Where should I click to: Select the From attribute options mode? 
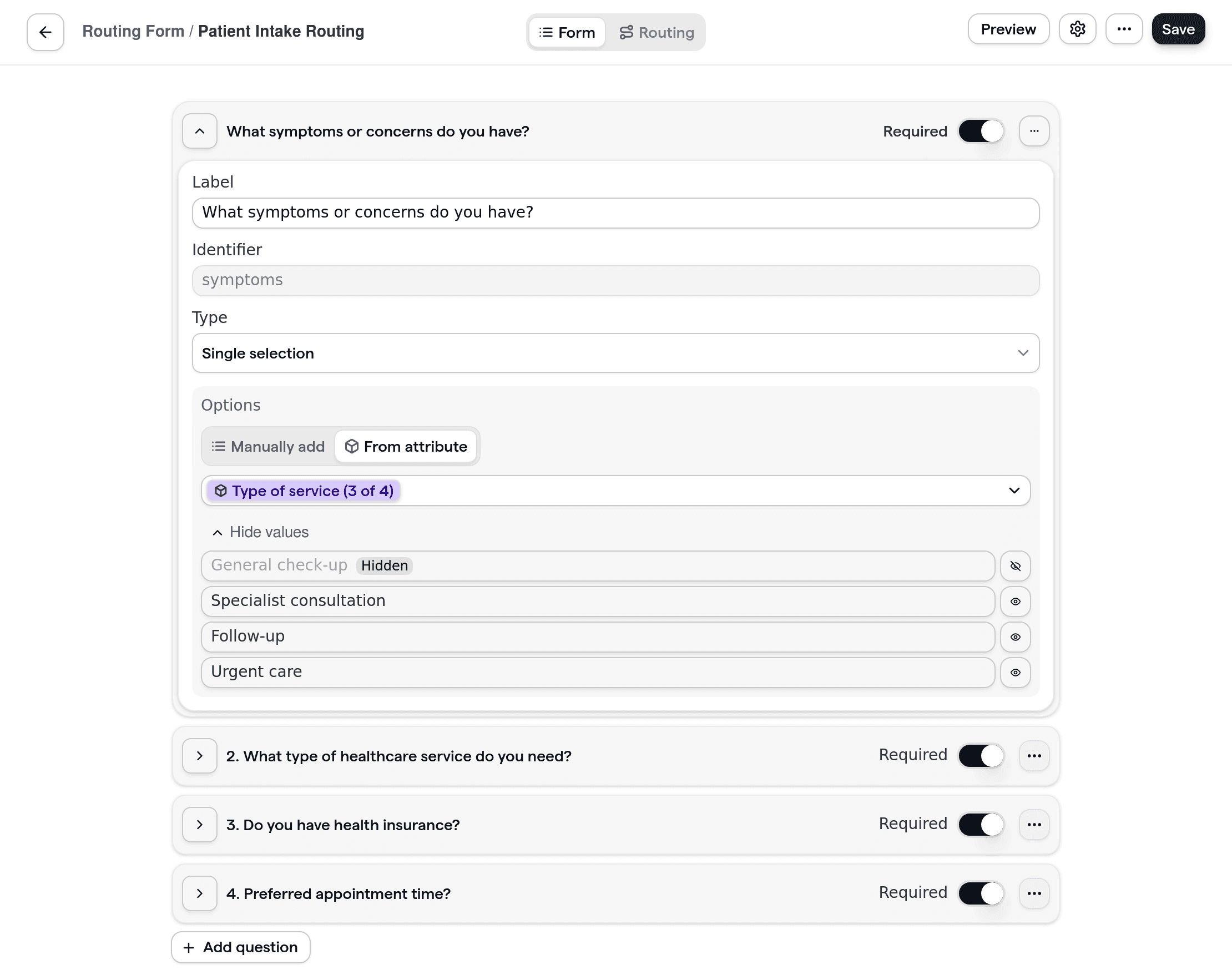(x=406, y=446)
